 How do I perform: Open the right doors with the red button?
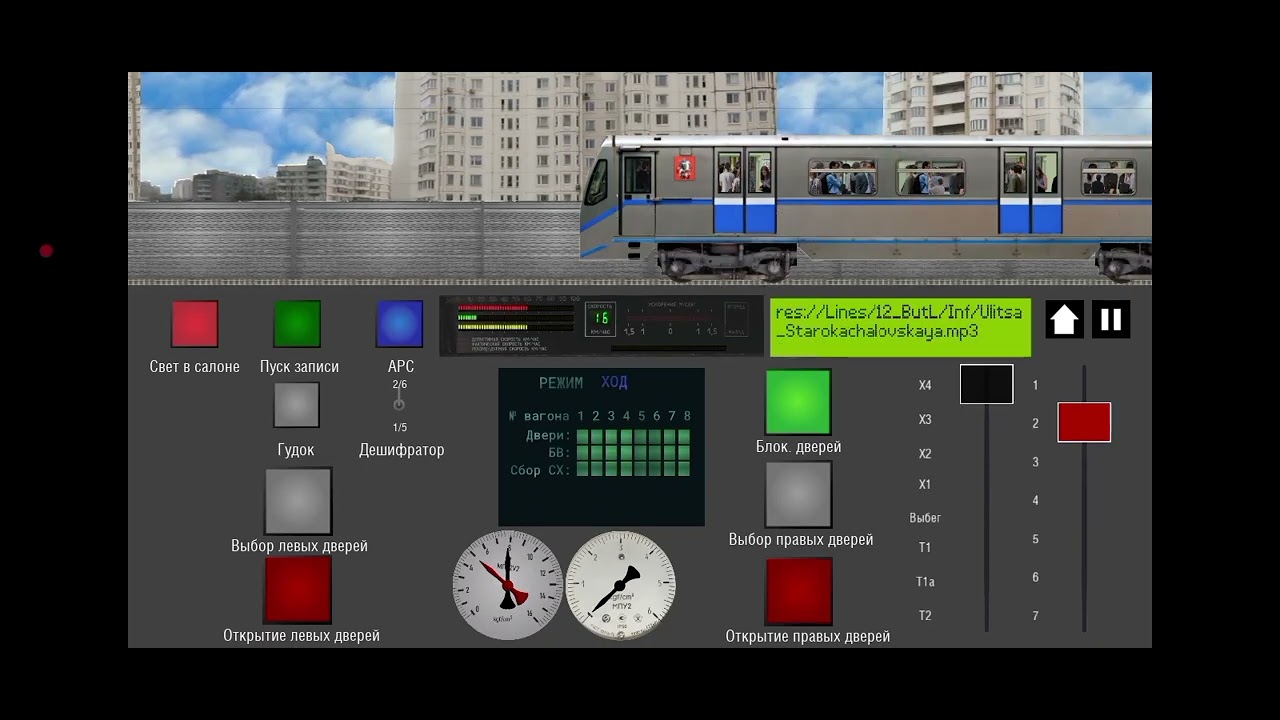799,591
